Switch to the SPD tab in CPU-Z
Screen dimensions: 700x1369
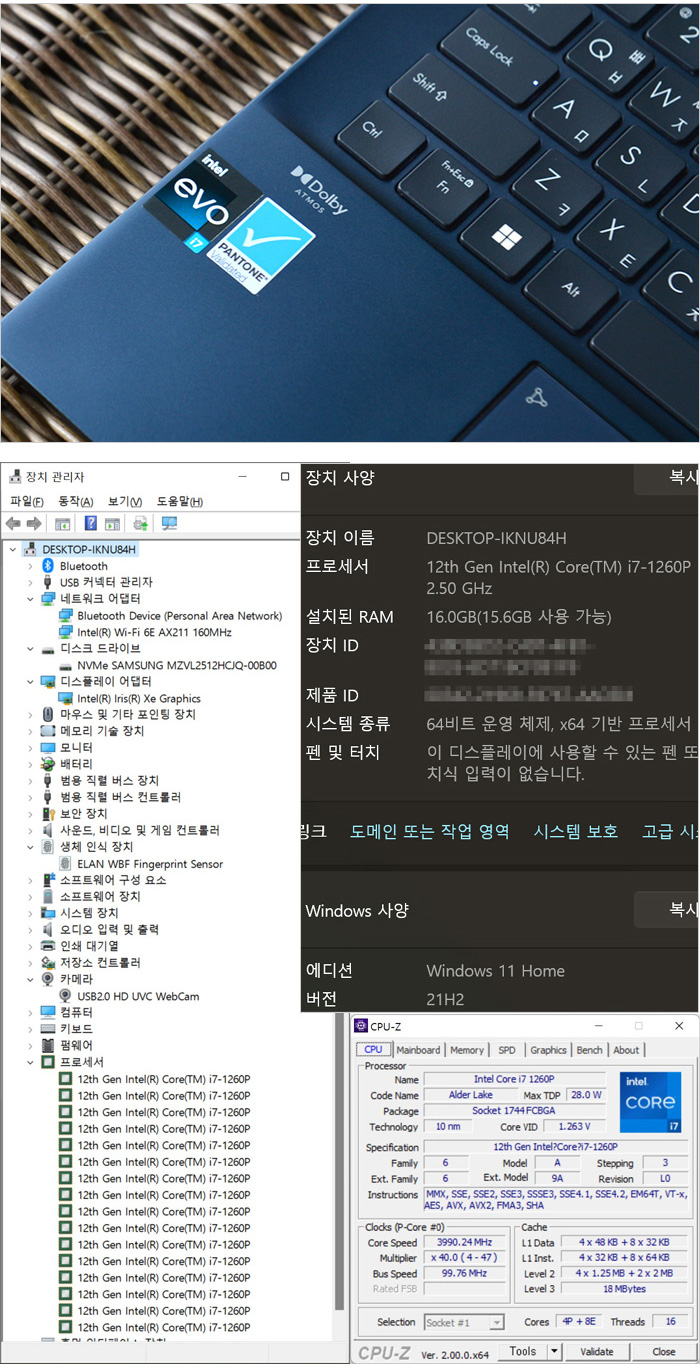507,1050
